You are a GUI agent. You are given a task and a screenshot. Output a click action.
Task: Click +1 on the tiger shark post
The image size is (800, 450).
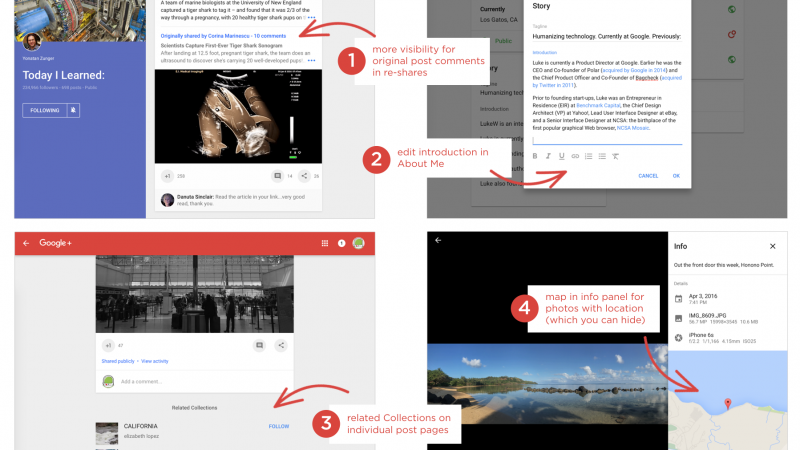click(168, 176)
